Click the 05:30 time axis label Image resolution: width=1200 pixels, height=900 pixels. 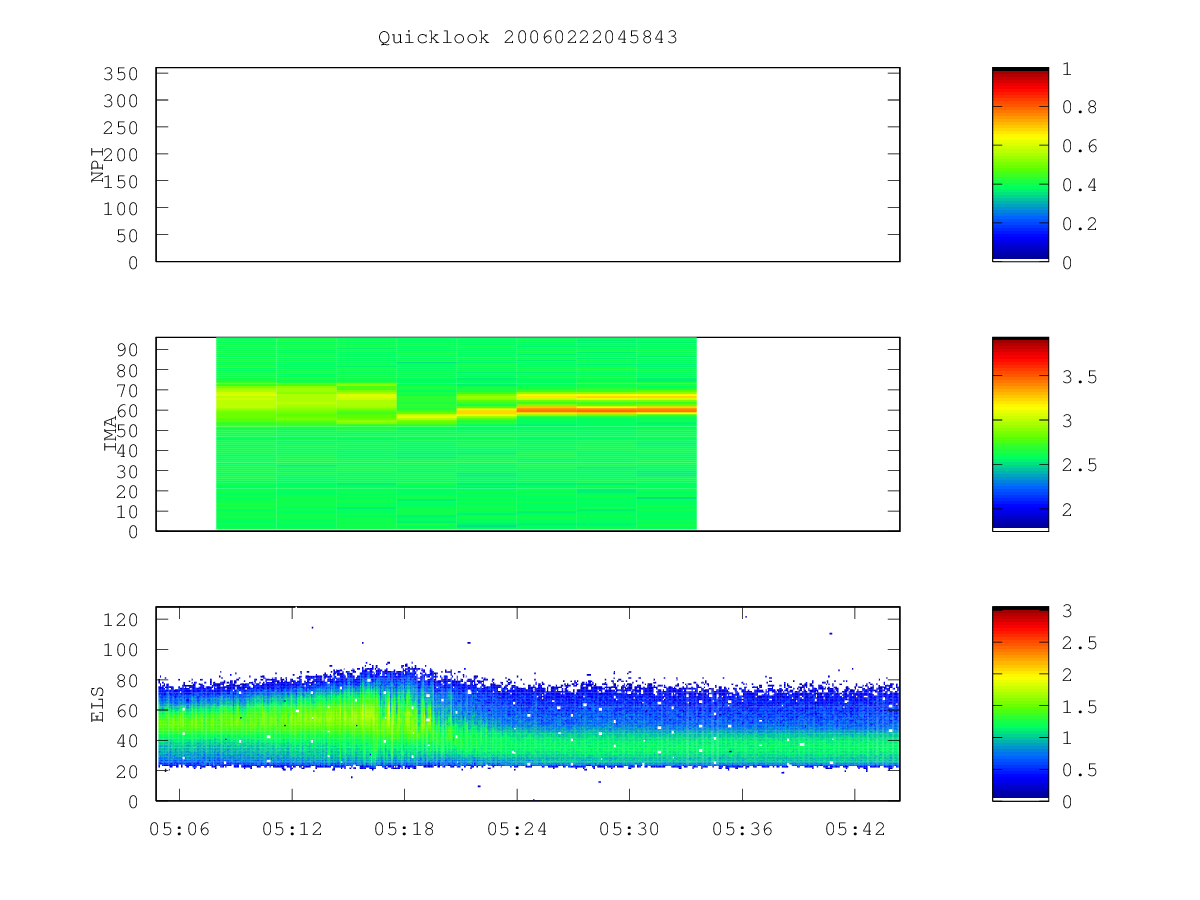point(629,828)
